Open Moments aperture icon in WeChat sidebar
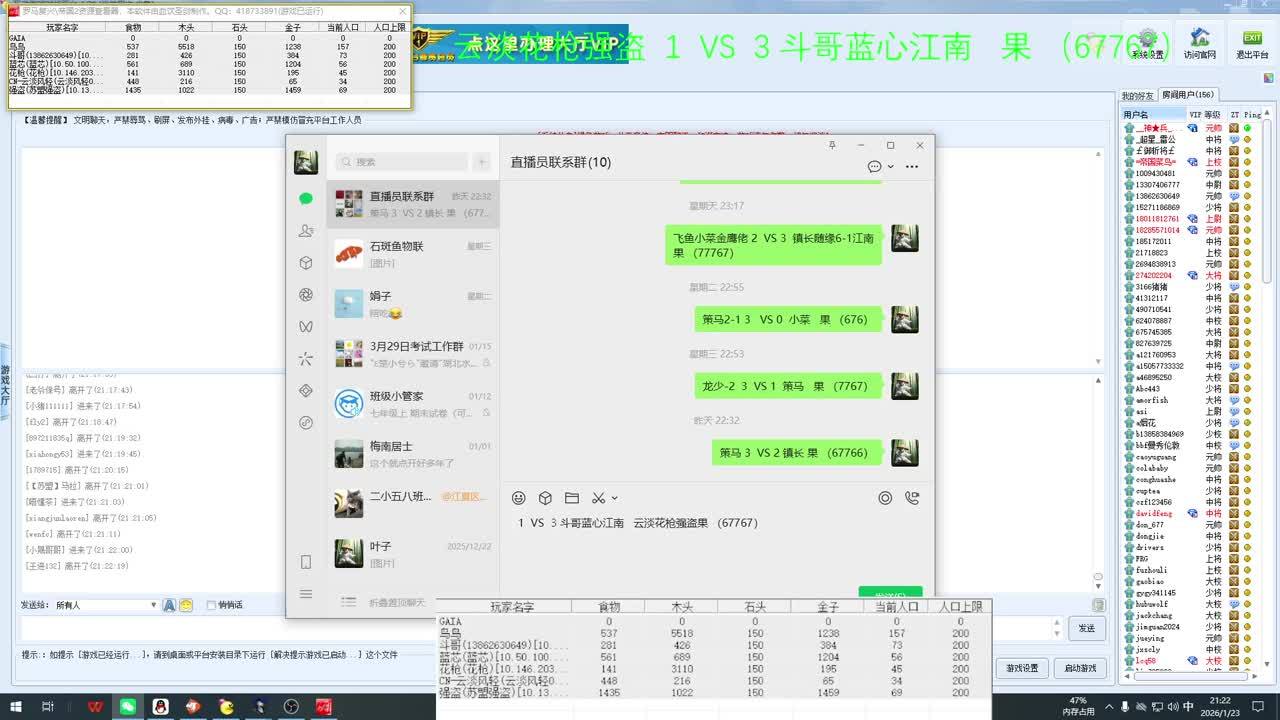This screenshot has width=1280, height=720. (x=306, y=295)
